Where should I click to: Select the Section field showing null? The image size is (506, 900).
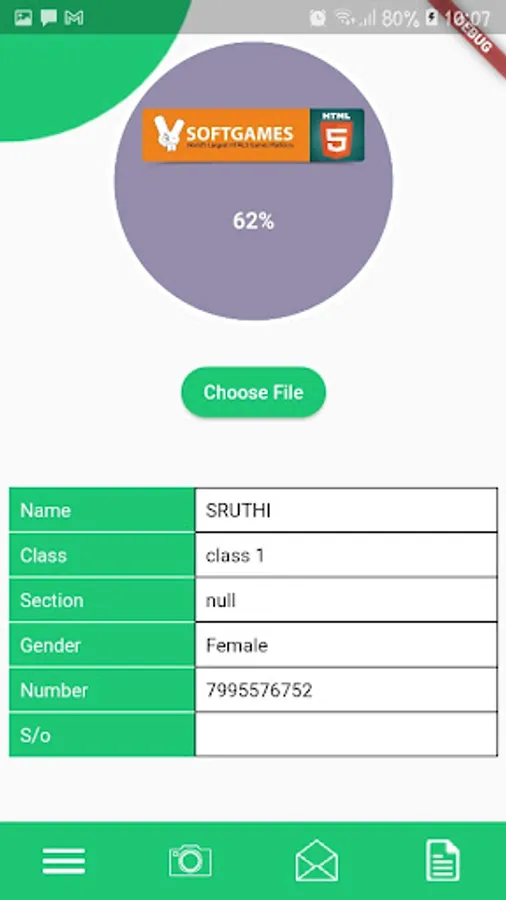(346, 600)
